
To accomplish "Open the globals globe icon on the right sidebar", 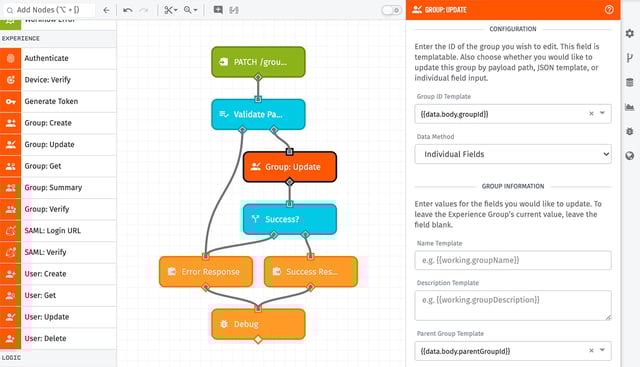I will coord(630,156).
